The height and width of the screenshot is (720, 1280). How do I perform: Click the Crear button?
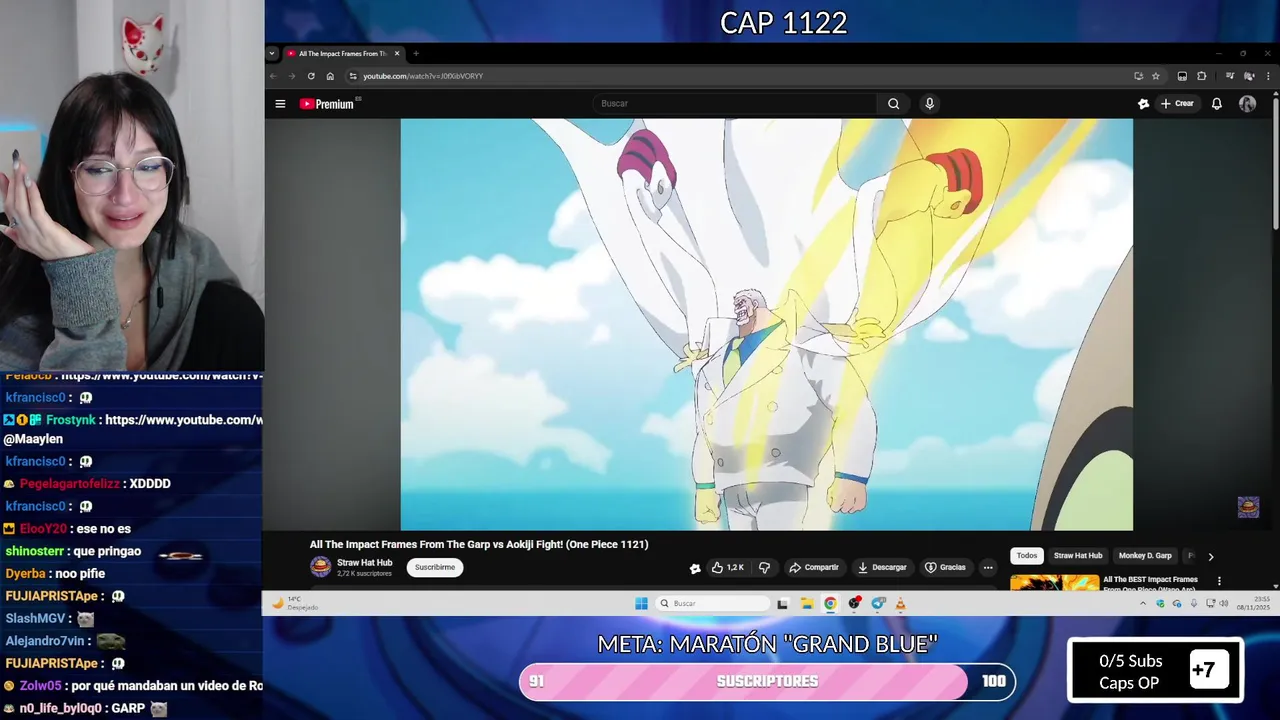pos(1177,104)
